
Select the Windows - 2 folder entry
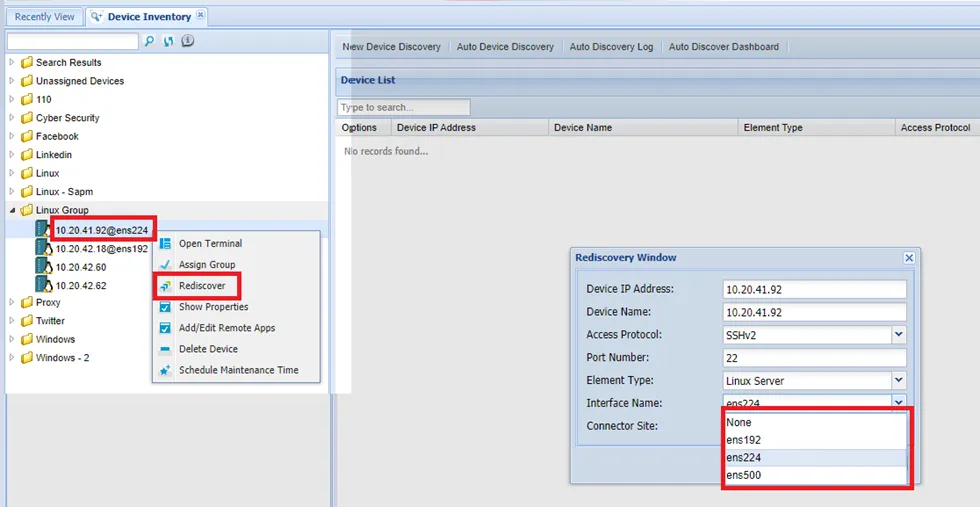[62, 358]
